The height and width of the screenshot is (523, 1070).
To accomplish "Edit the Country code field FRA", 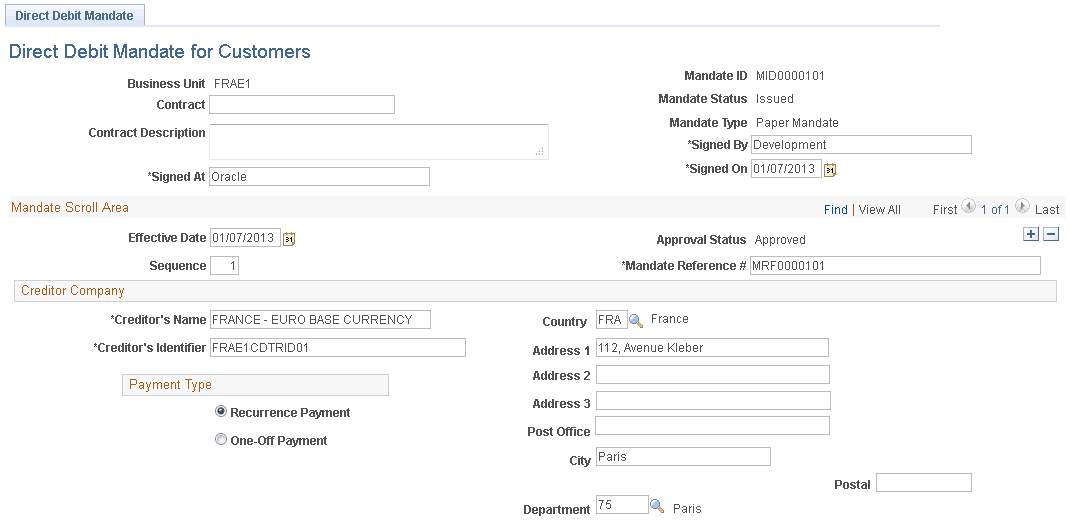I will pyautogui.click(x=611, y=320).
